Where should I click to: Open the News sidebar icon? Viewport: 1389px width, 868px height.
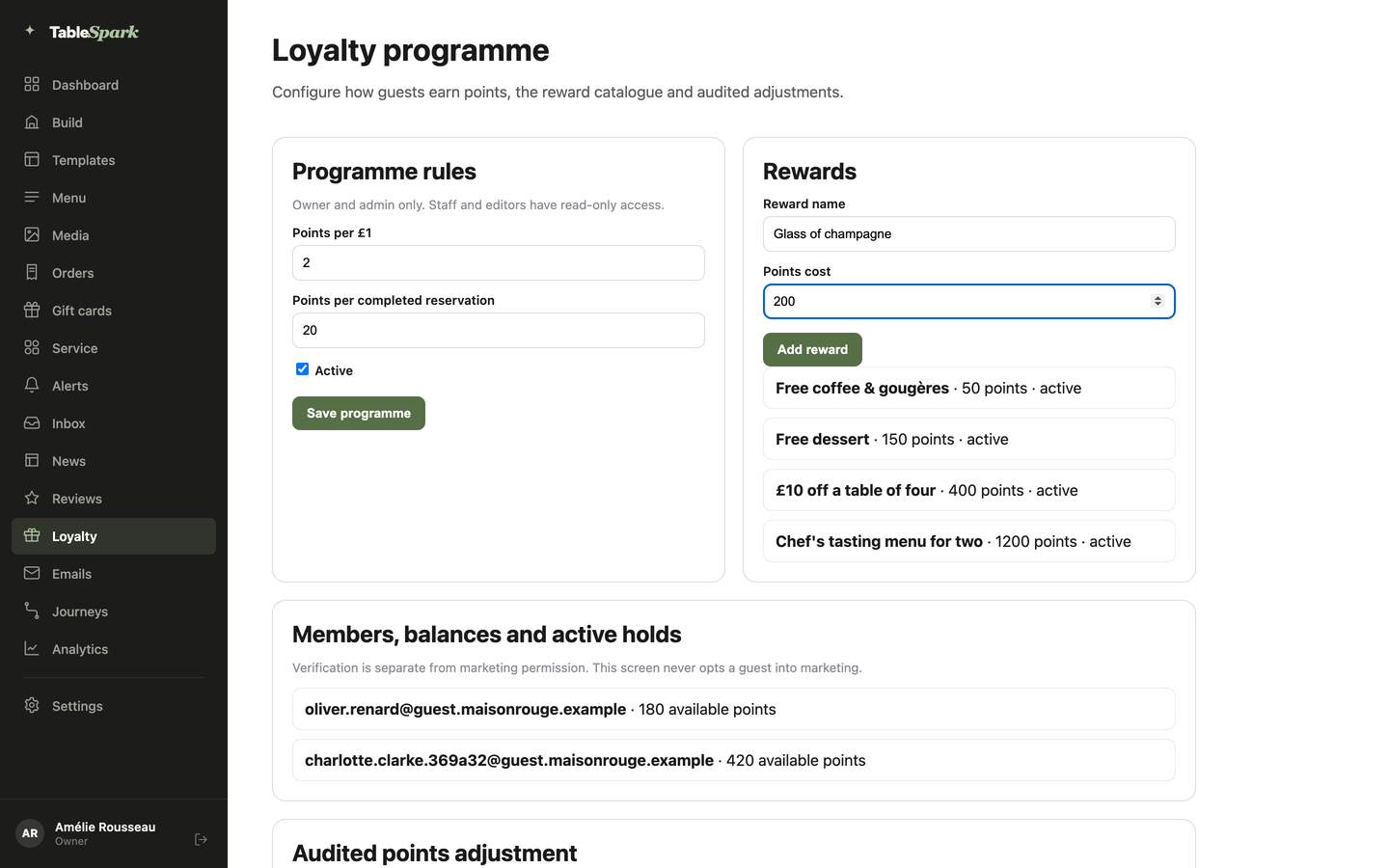[32, 461]
